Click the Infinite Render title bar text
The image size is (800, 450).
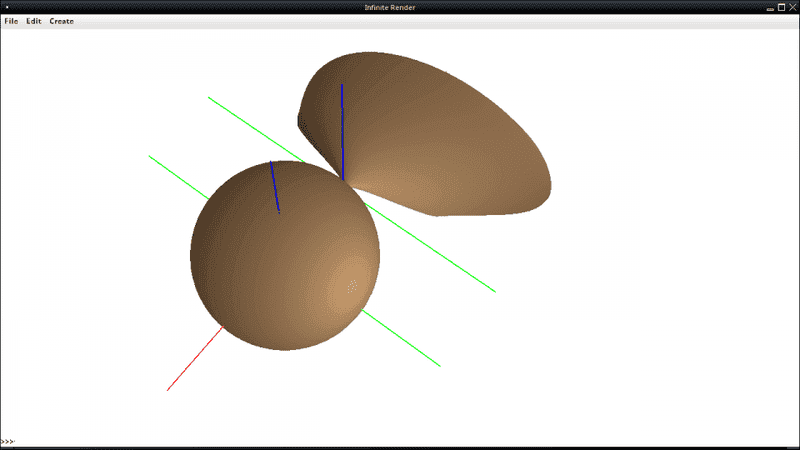click(400, 7)
